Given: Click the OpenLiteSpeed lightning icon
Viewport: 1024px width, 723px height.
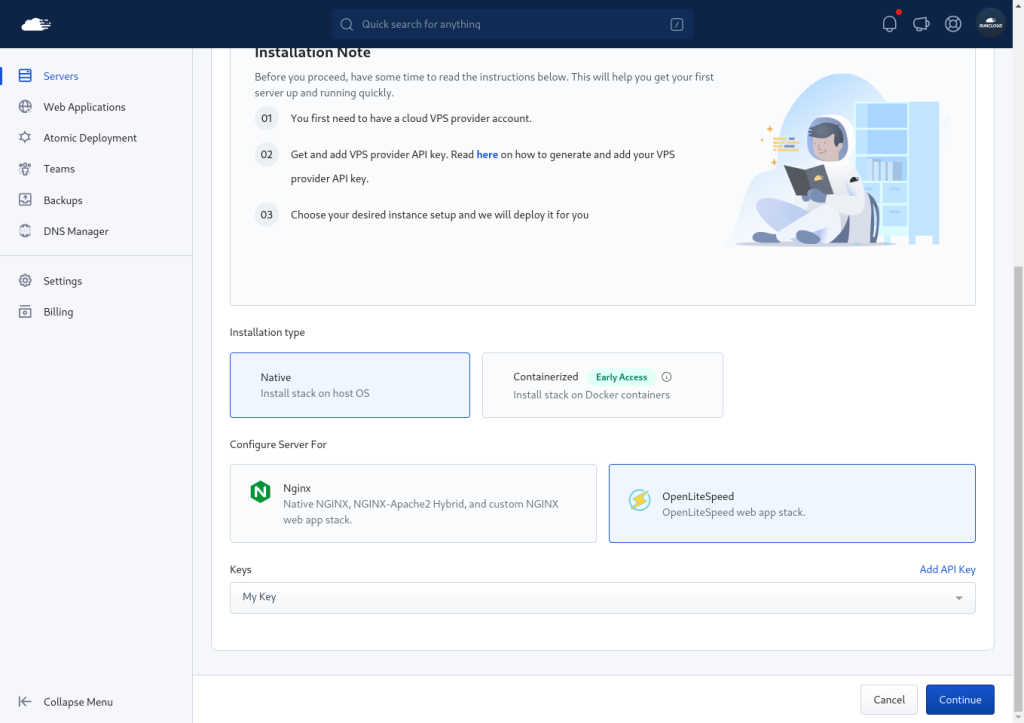Looking at the screenshot, I should click(x=639, y=500).
